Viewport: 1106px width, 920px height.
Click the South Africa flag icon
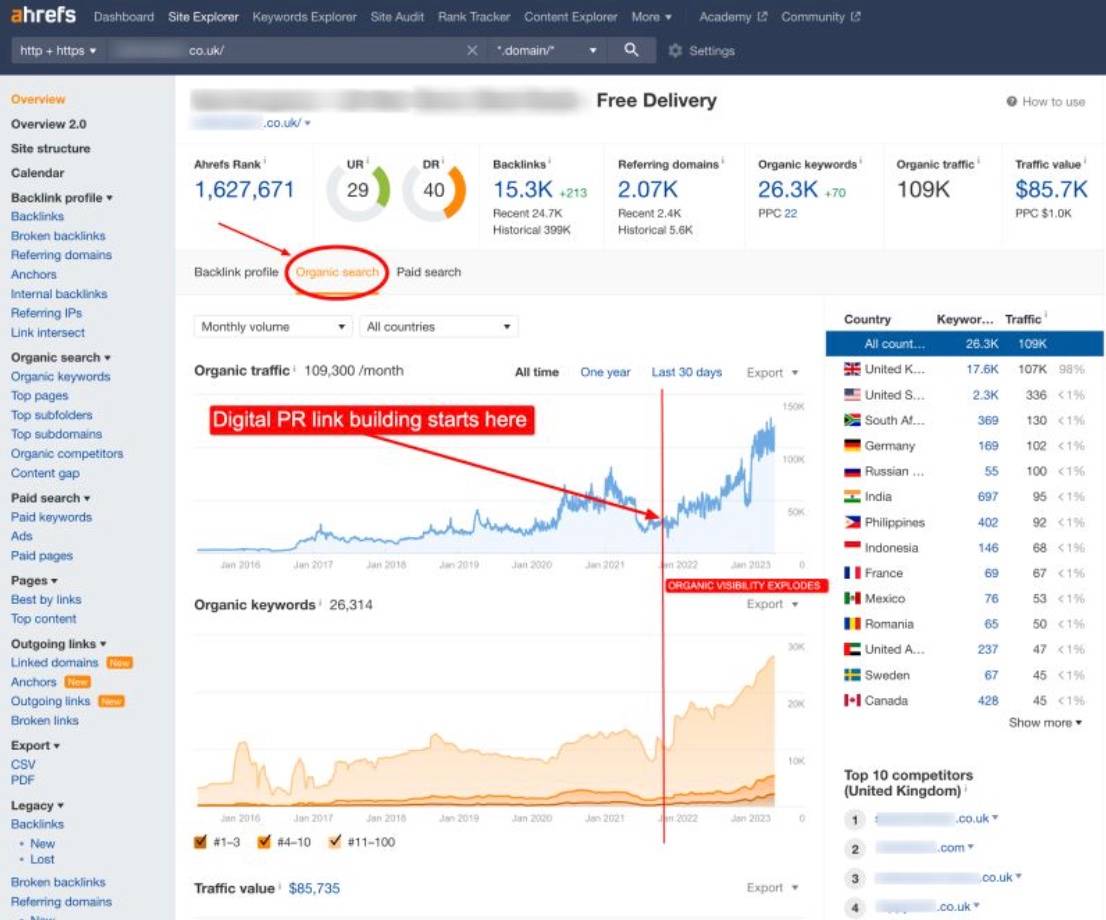852,420
